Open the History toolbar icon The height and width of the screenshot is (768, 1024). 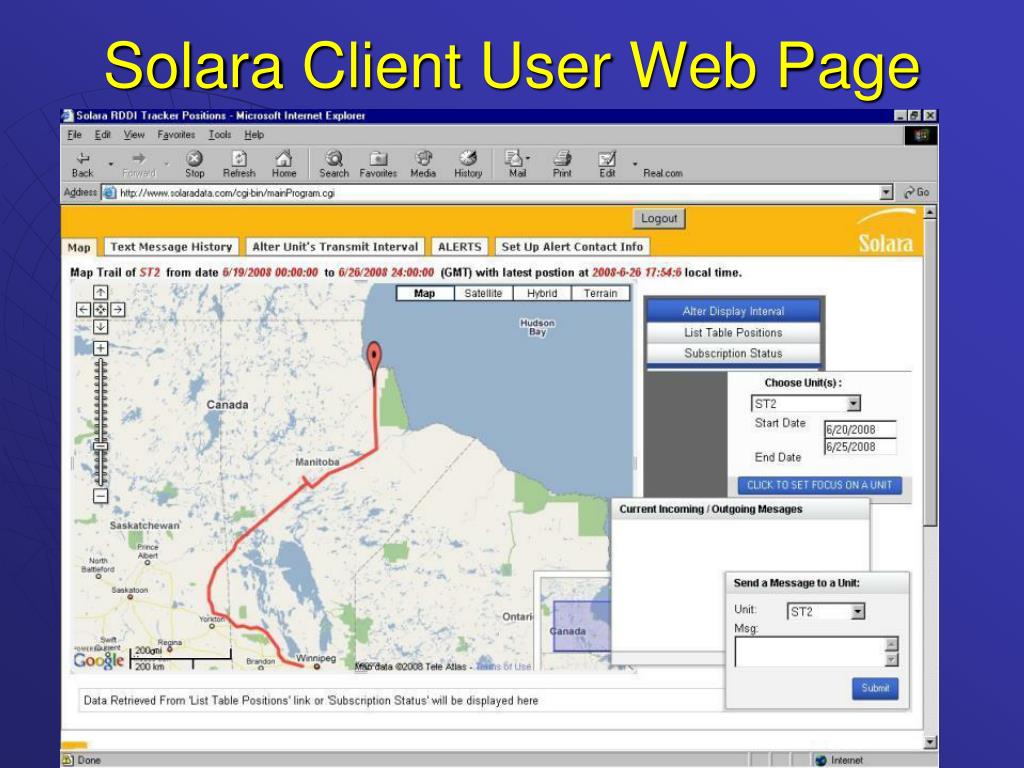468,164
